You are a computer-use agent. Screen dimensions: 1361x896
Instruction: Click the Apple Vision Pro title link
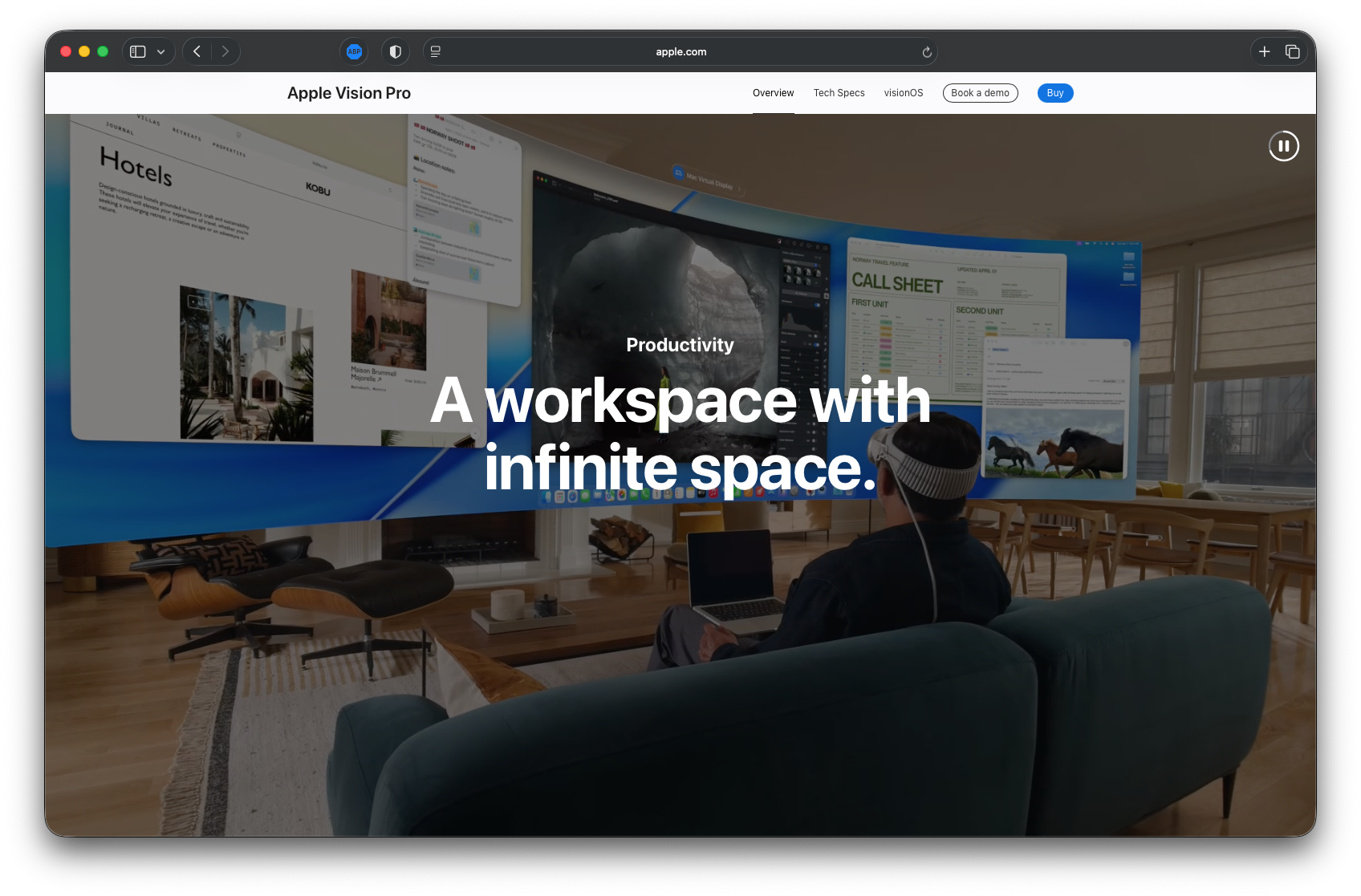click(349, 93)
